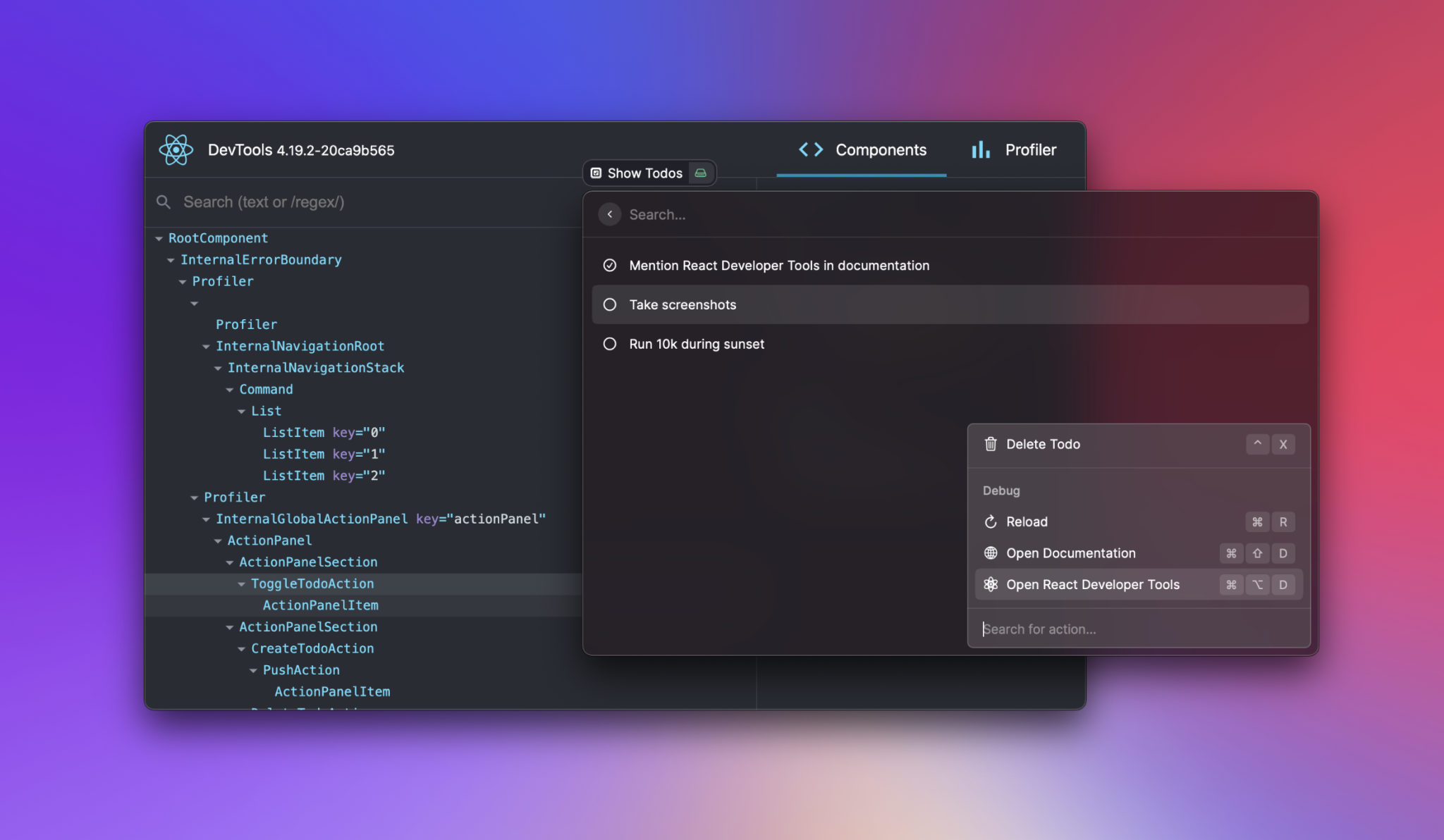Collapse the ActionPanel node arrow
The width and height of the screenshot is (1444, 840).
tap(219, 541)
